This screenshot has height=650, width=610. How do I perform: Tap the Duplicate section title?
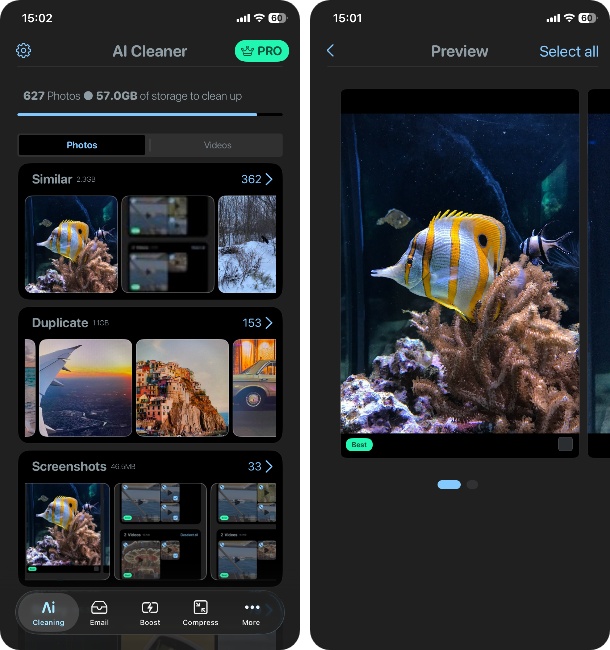(60, 323)
